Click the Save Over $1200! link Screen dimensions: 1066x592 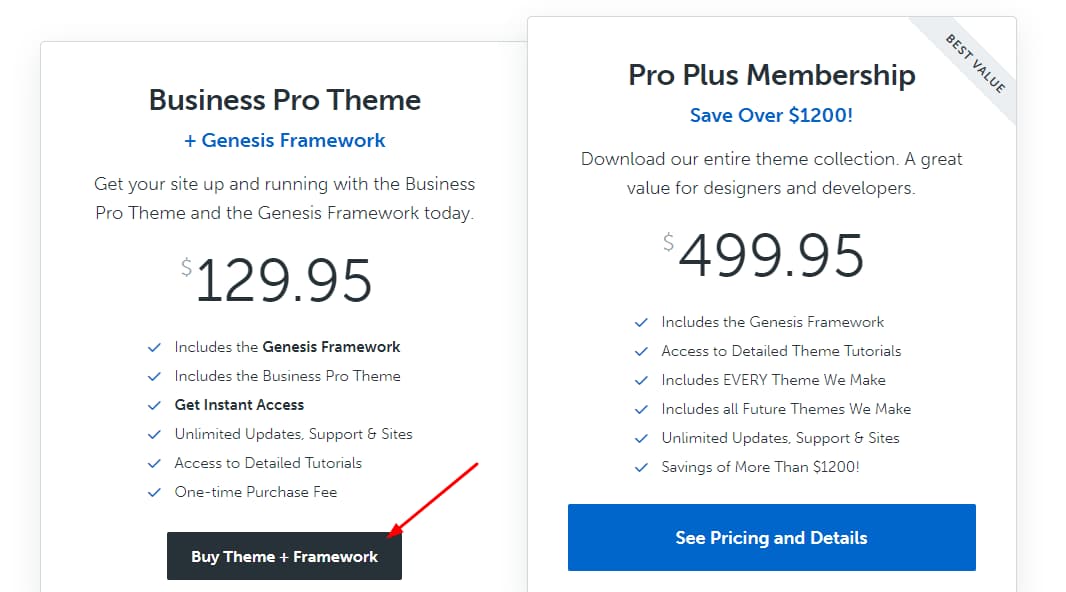tap(771, 115)
